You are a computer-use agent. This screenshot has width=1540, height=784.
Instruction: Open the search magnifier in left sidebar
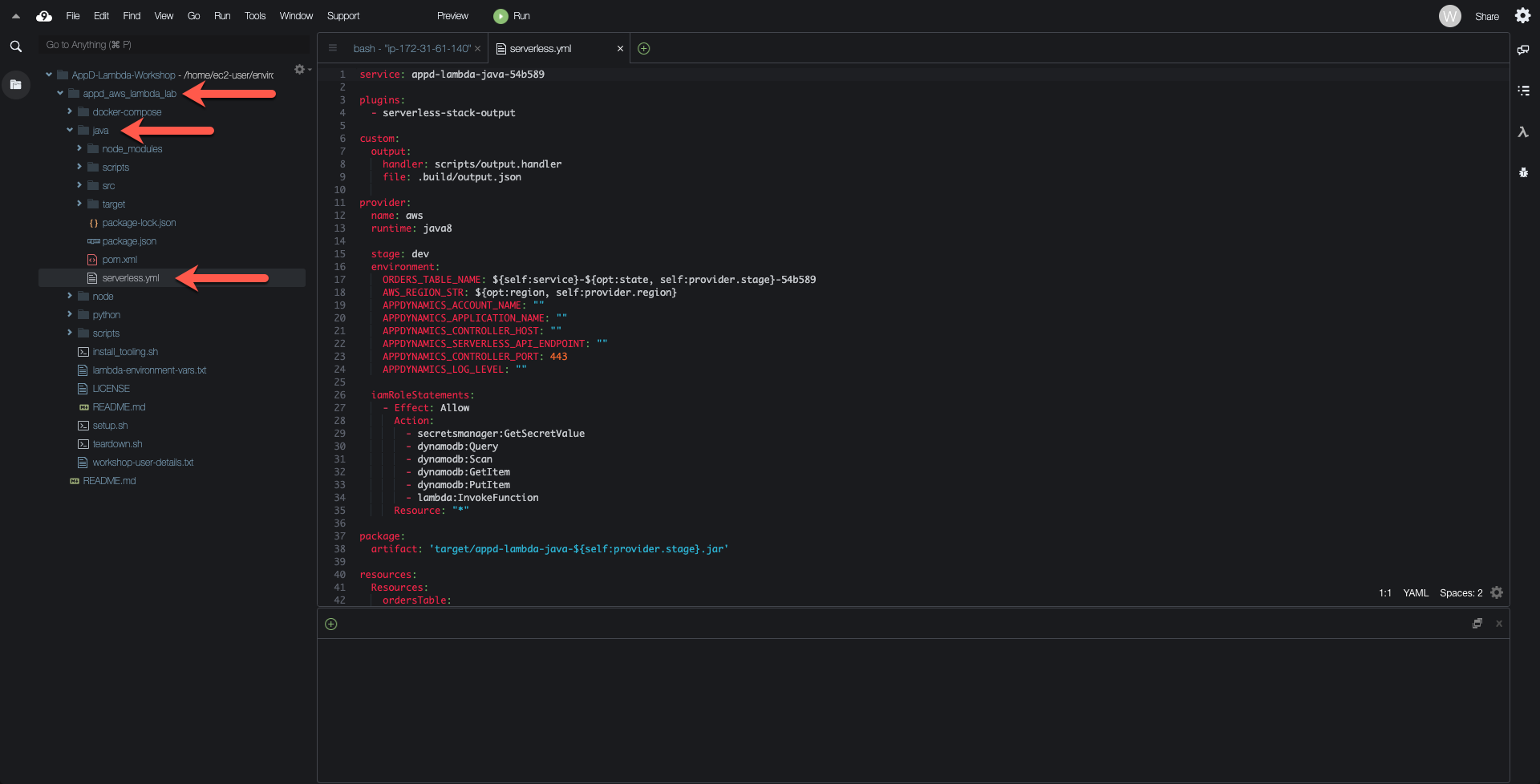tap(16, 46)
